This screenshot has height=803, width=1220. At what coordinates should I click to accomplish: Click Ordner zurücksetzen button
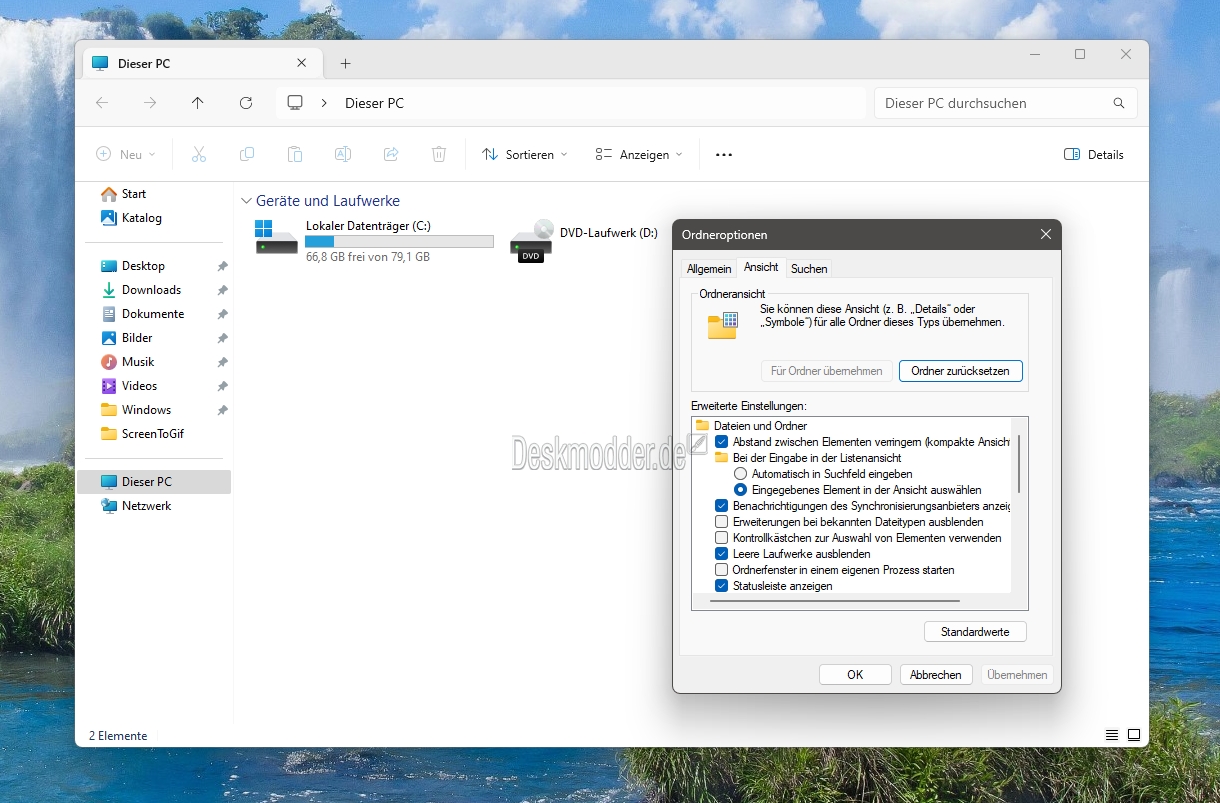(961, 371)
